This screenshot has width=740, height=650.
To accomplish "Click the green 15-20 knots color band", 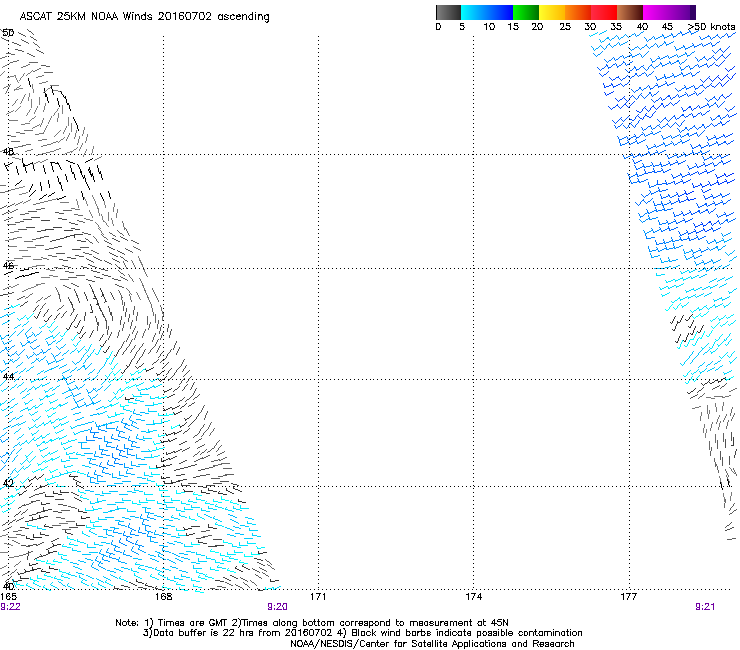I will tap(526, 12).
